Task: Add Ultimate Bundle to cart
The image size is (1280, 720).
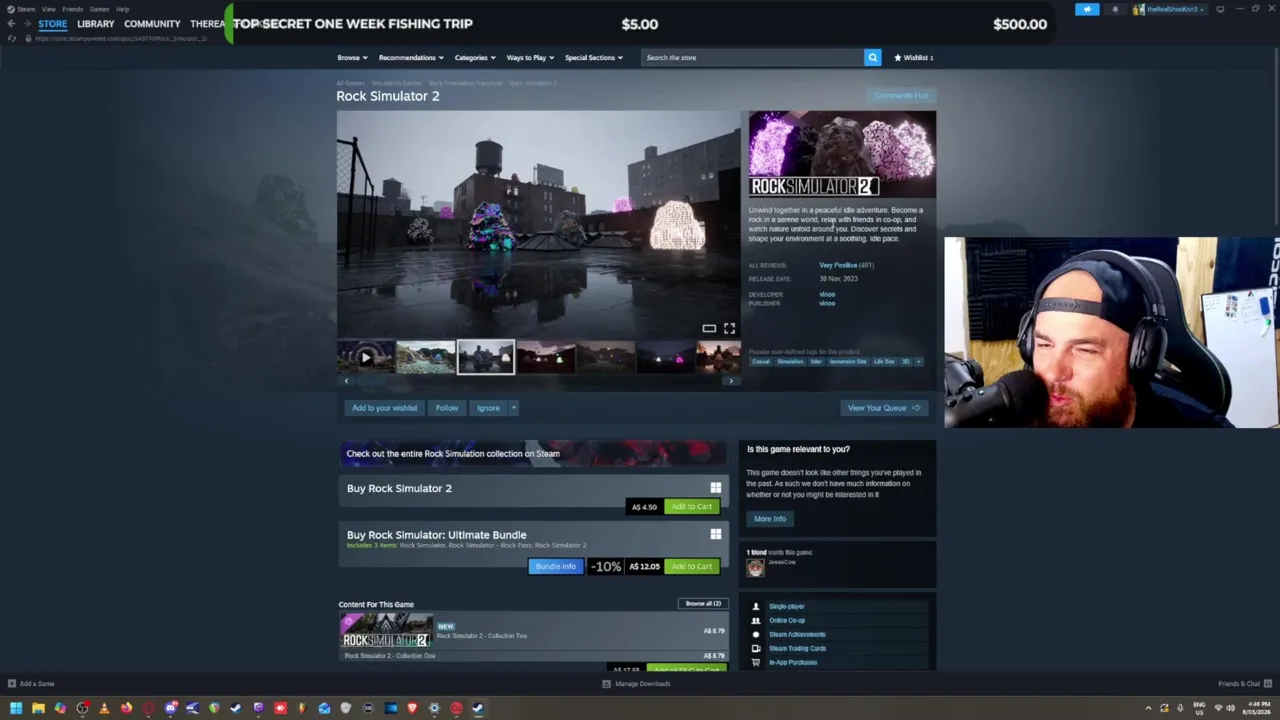Action: [692, 566]
